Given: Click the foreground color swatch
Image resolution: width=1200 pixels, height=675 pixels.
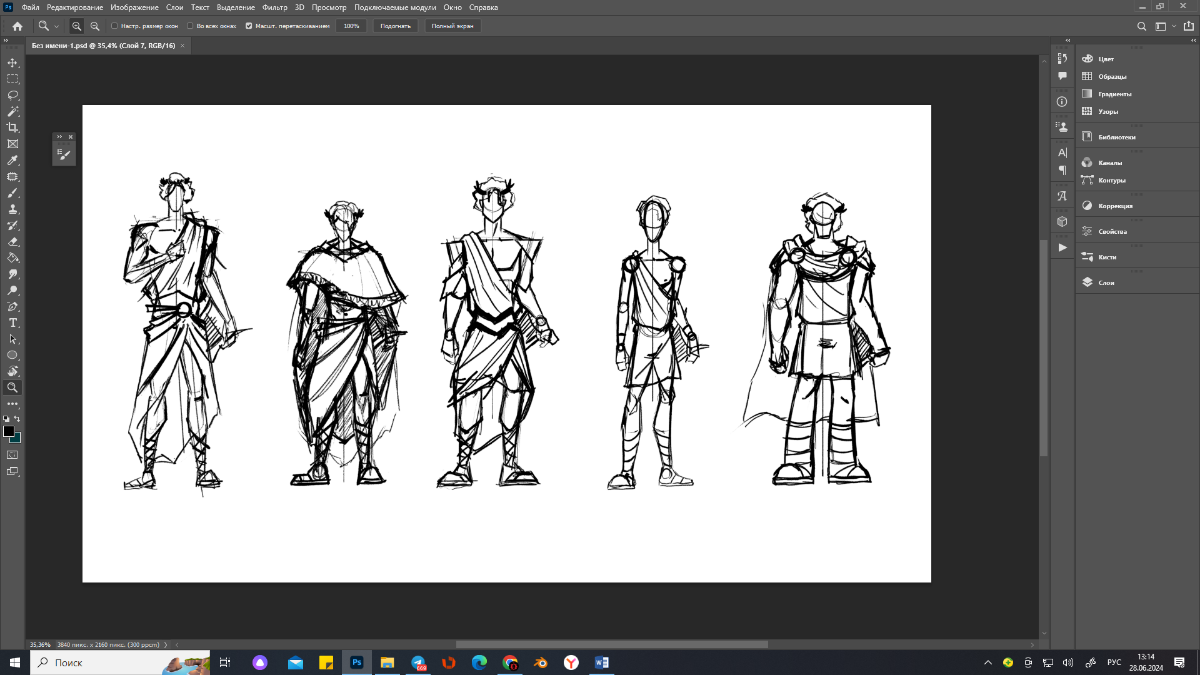Looking at the screenshot, I should 9,431.
